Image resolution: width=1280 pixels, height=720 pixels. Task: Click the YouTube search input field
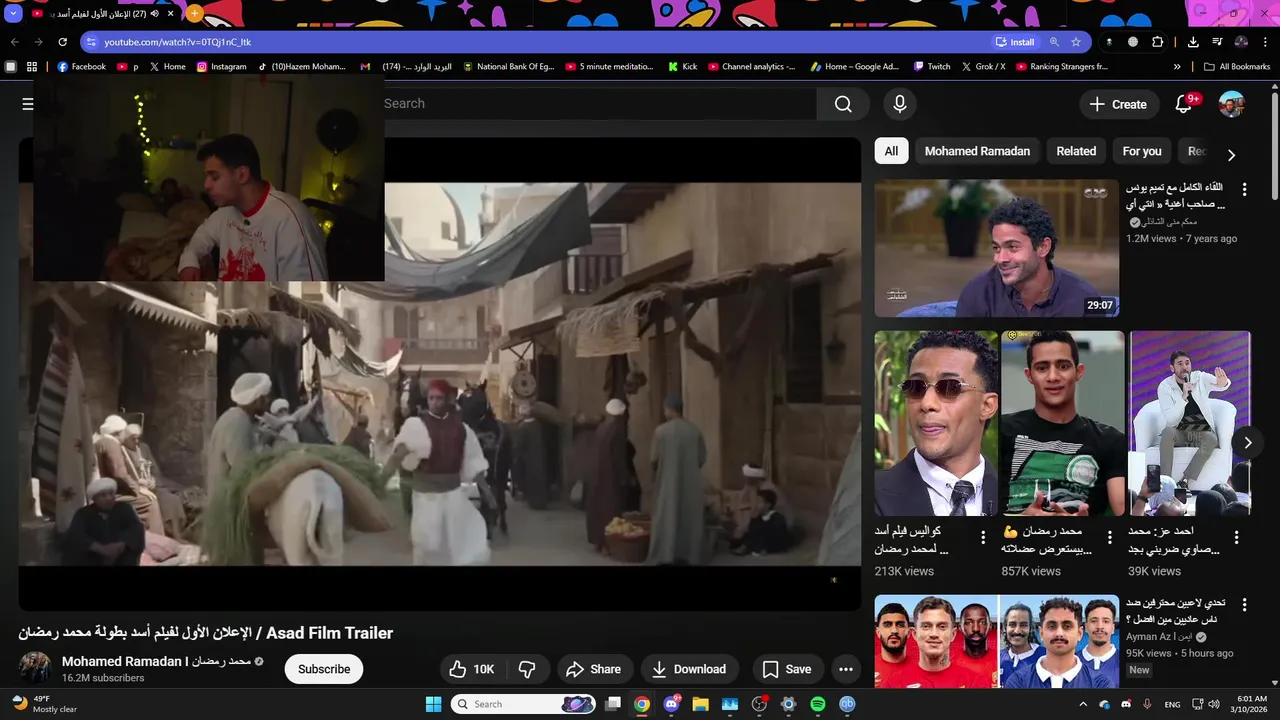click(x=600, y=104)
